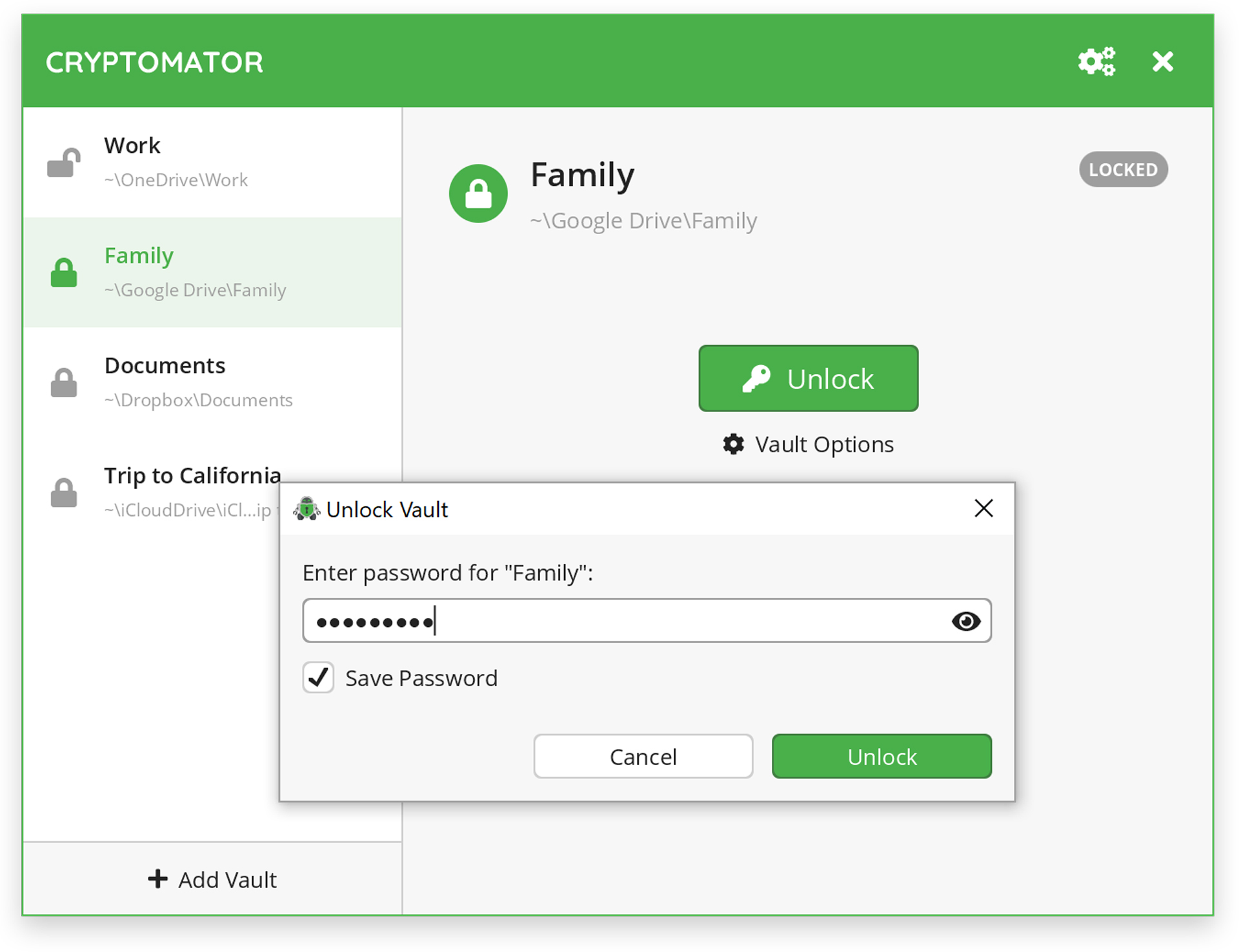Screen dimensions: 1239x952
Task: Focus the Family password input field
Action: coord(645,621)
